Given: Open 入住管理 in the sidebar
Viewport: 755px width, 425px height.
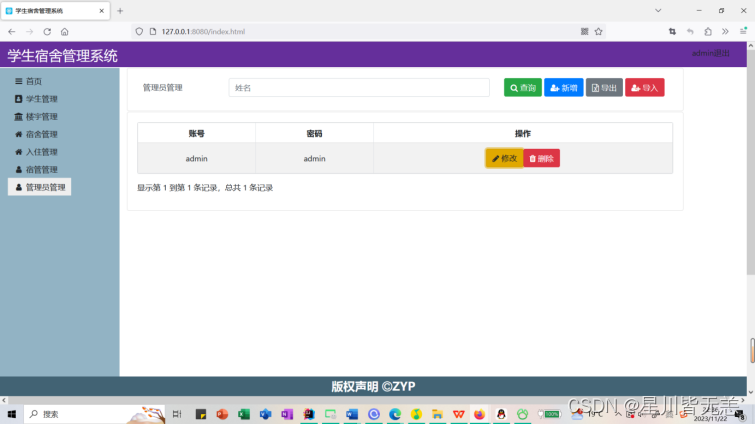Looking at the screenshot, I should pyautogui.click(x=37, y=152).
